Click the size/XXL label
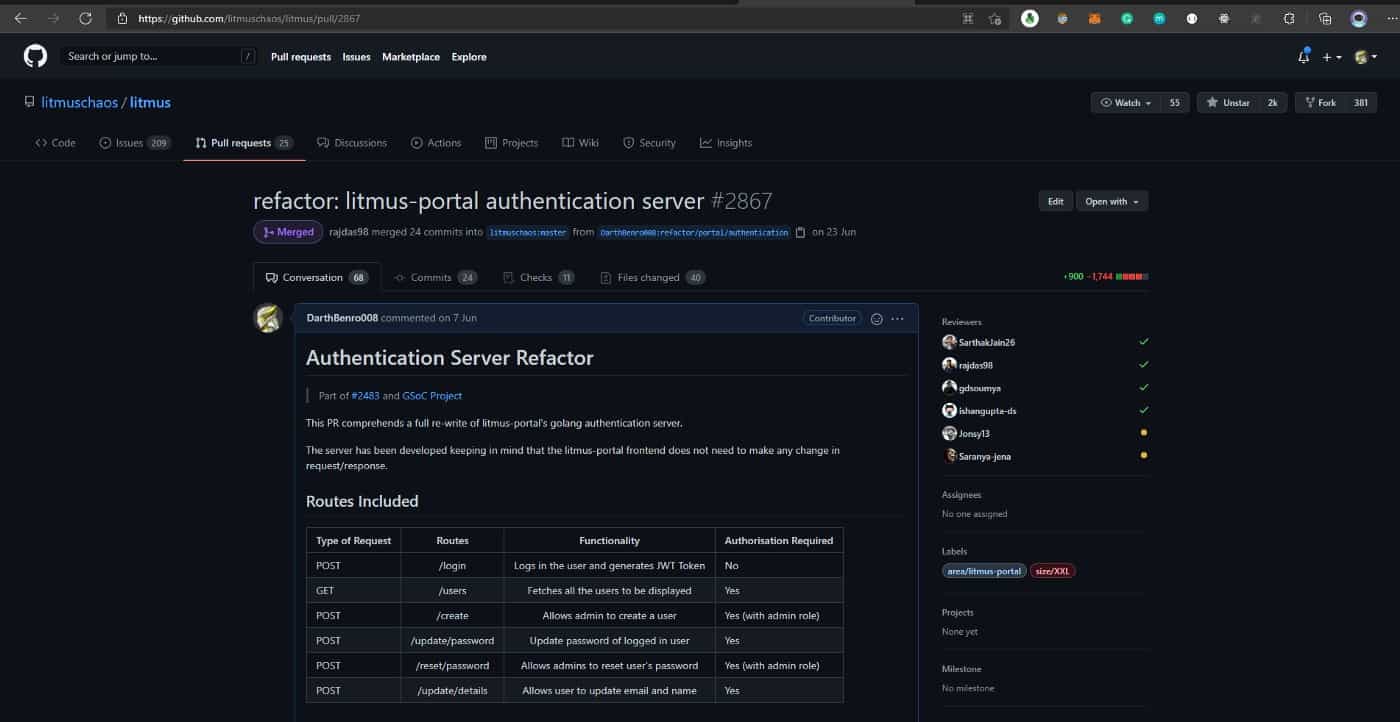The image size is (1400, 722). coord(1053,571)
